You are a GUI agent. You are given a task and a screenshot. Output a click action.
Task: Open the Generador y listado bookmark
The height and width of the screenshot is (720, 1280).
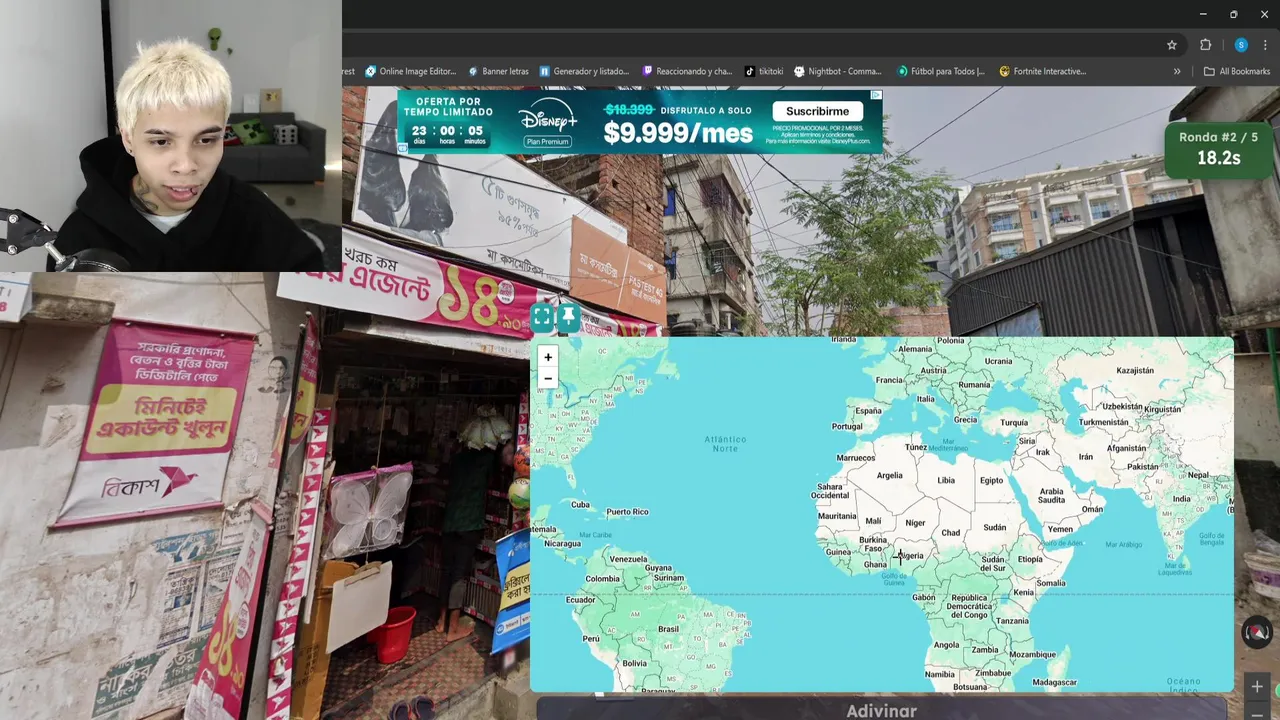[x=584, y=71]
